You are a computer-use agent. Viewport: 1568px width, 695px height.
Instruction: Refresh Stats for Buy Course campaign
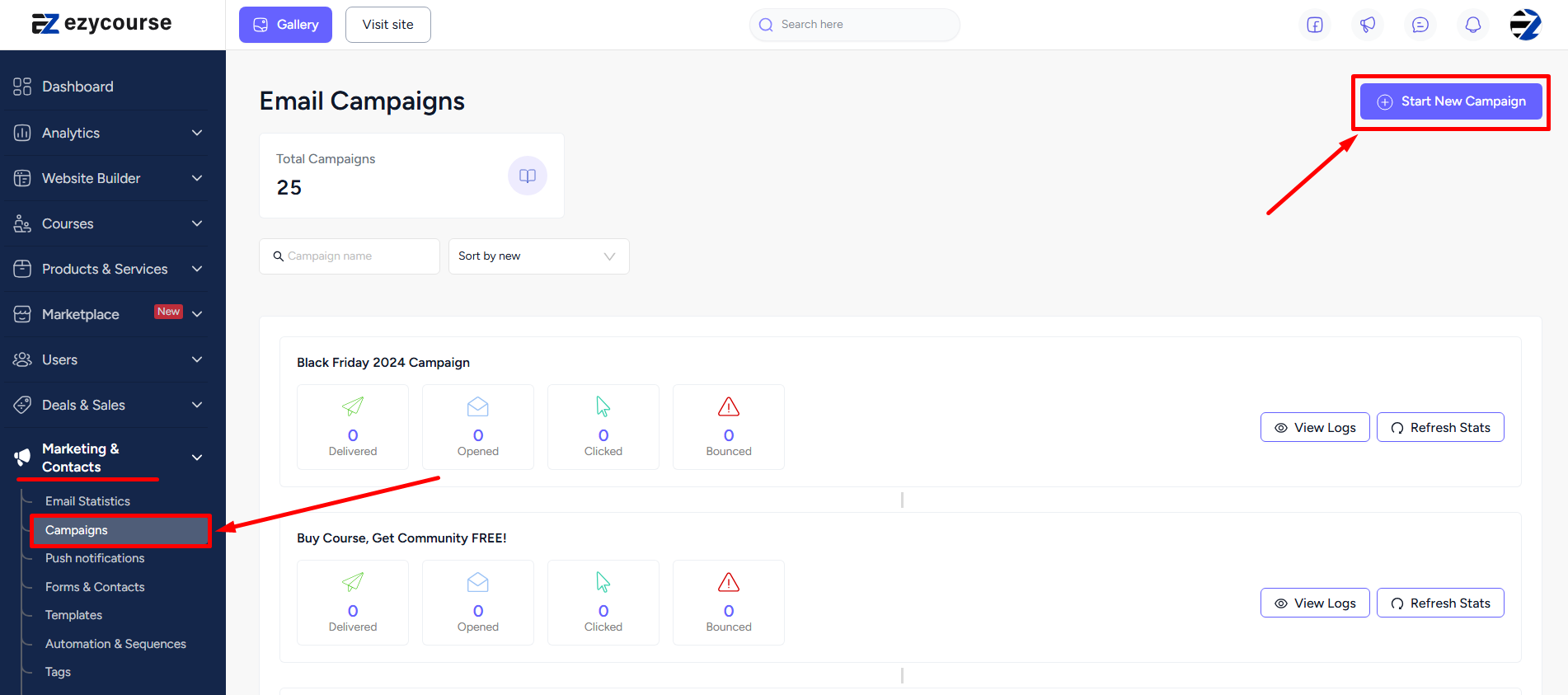(x=1440, y=603)
